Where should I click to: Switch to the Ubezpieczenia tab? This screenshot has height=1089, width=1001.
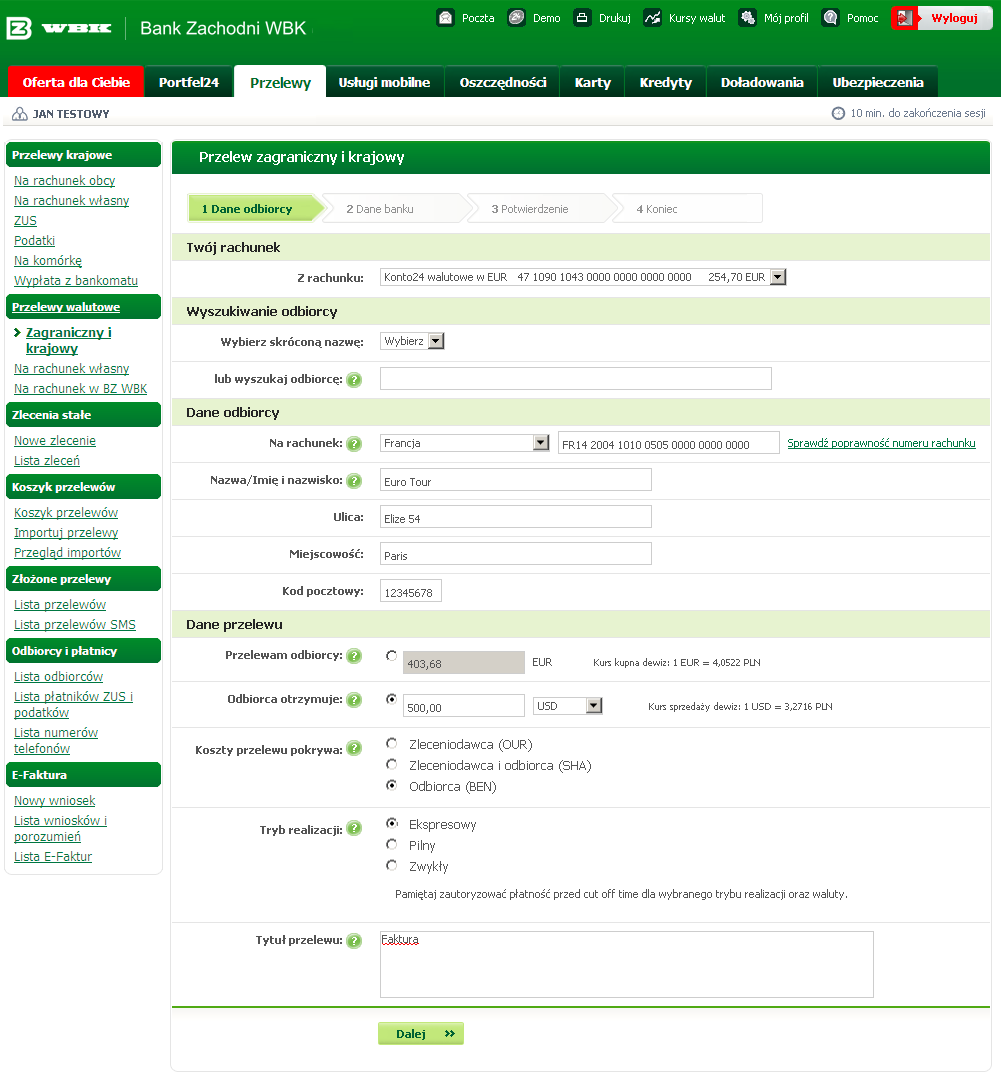878,82
